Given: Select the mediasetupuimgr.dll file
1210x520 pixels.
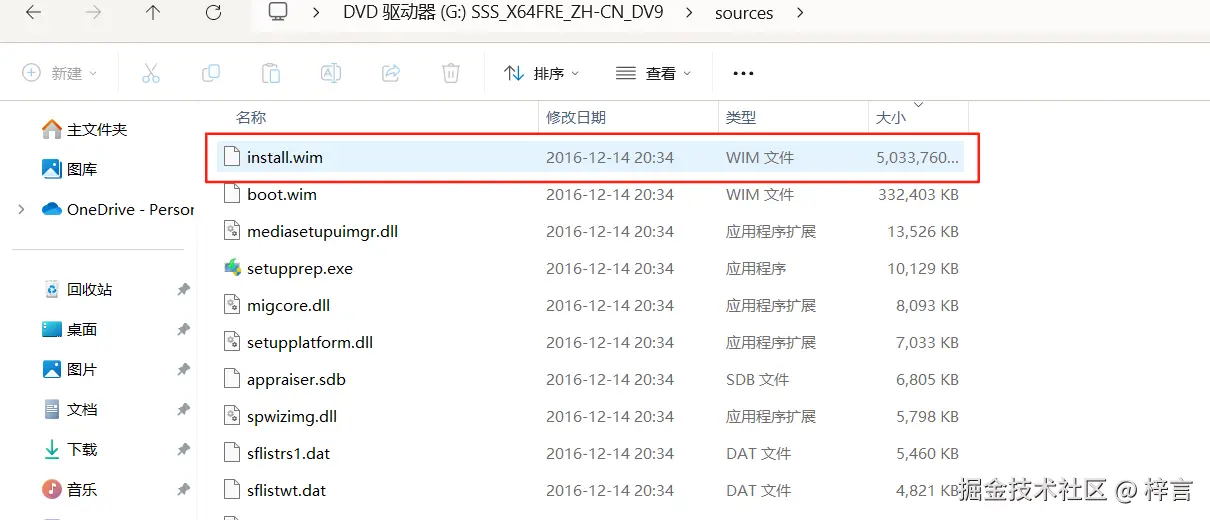Looking at the screenshot, I should point(590,231).
